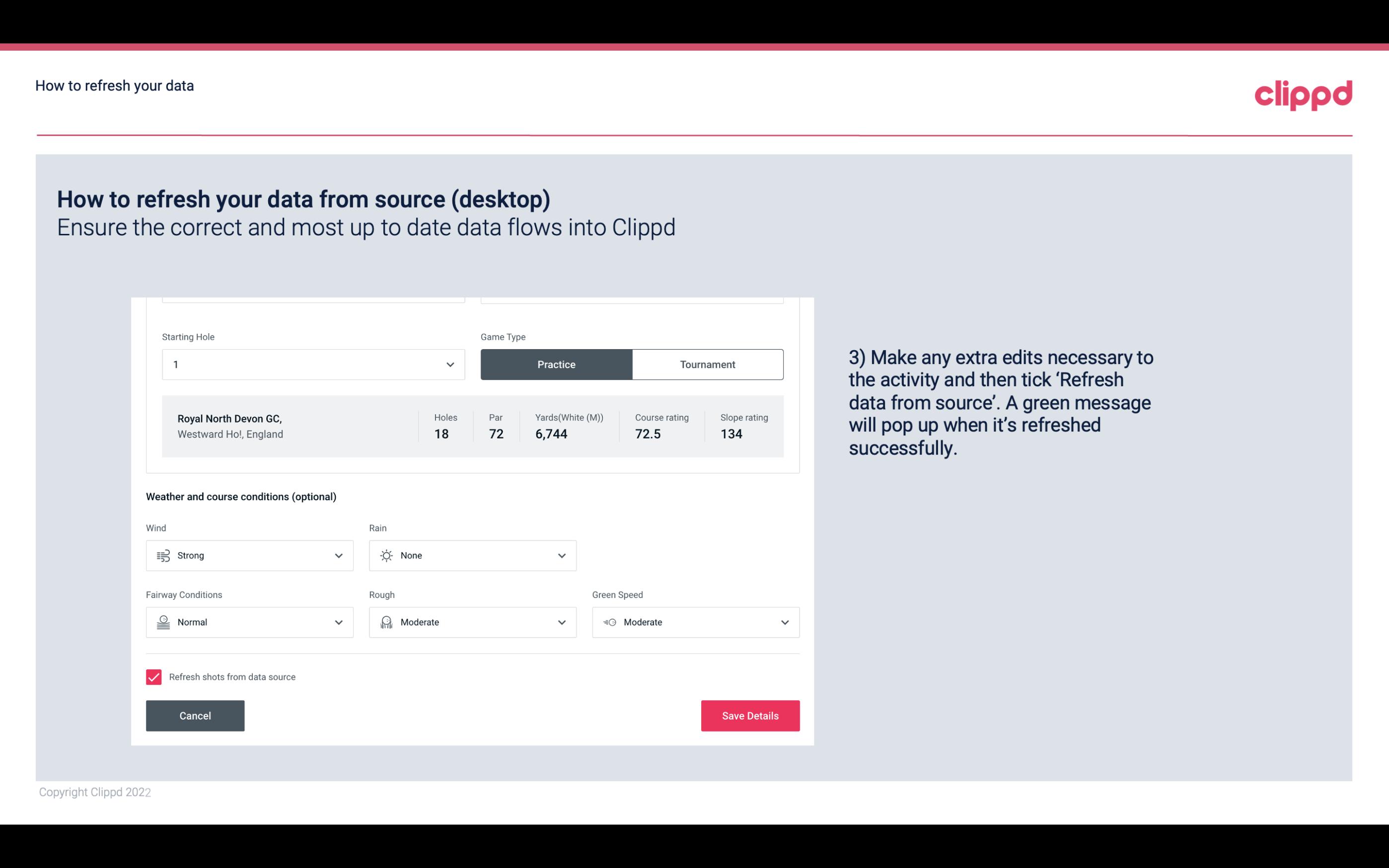This screenshot has width=1389, height=868.
Task: Click the green speed dropdown icon
Action: point(784,622)
